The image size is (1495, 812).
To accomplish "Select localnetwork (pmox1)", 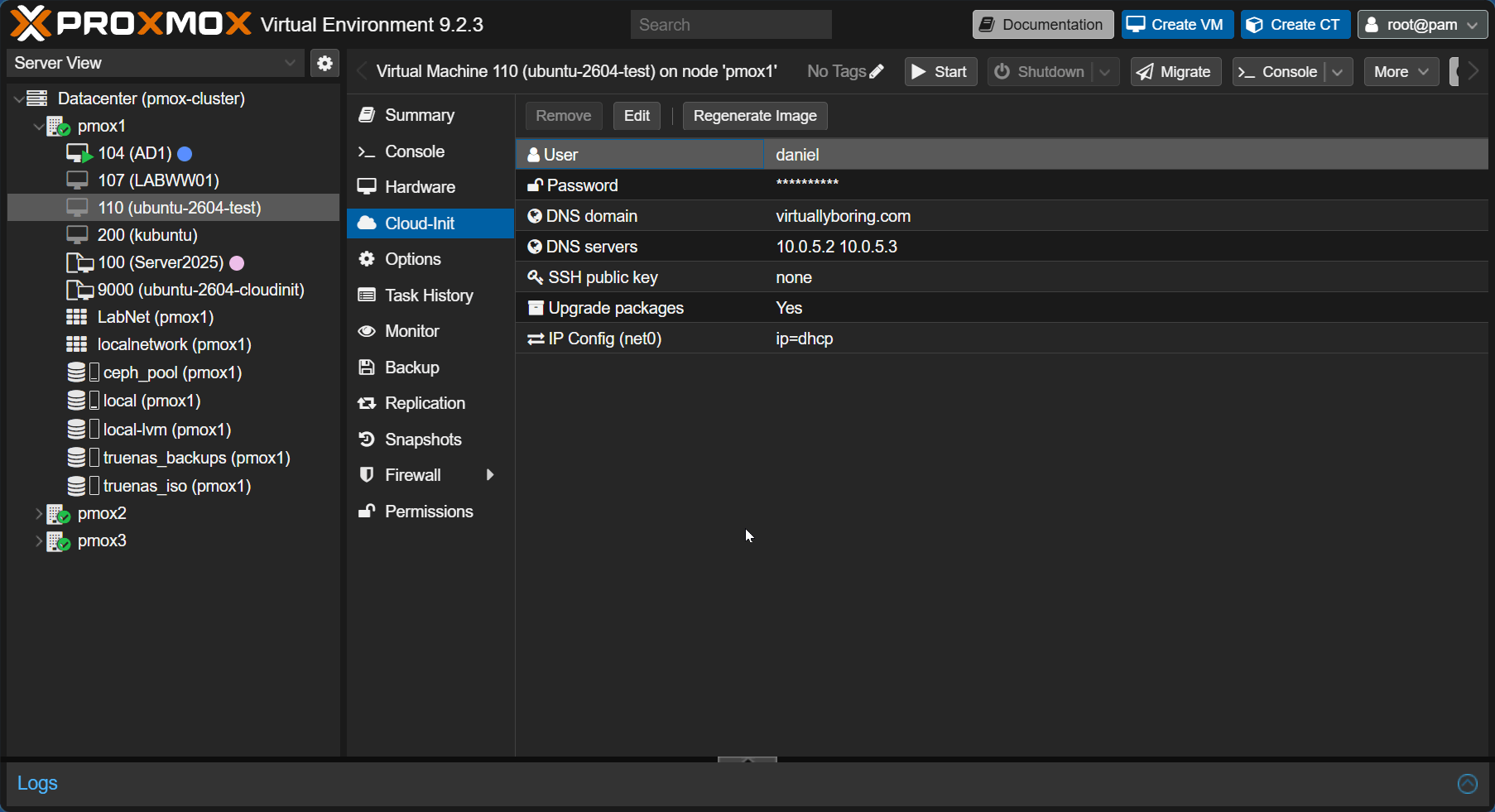I will [x=174, y=344].
